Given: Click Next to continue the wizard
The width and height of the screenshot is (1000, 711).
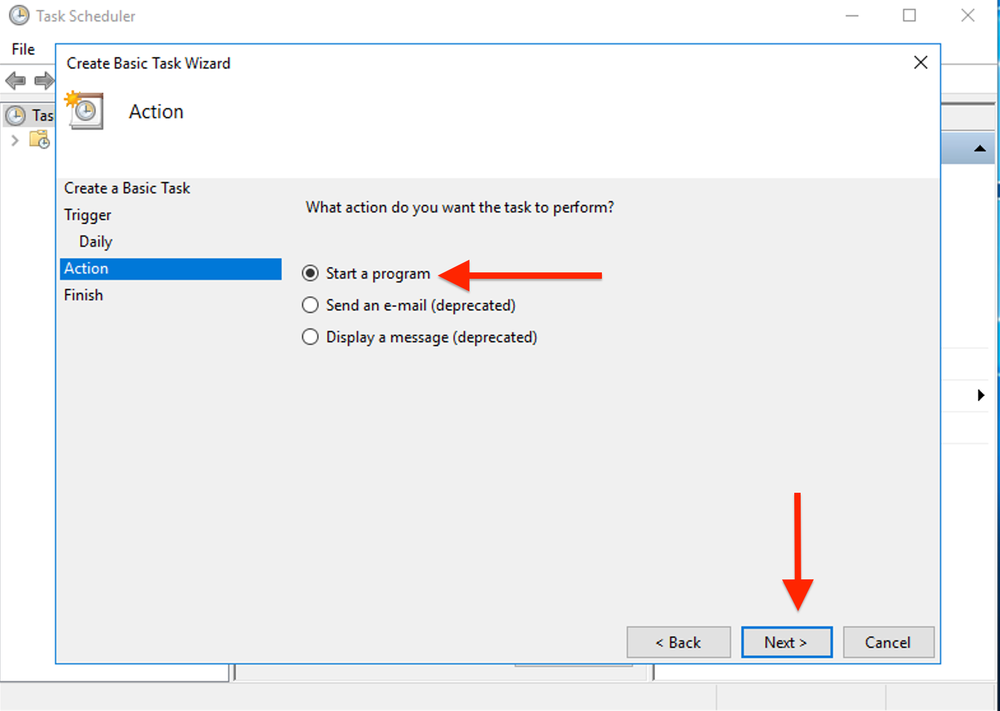Looking at the screenshot, I should point(787,642).
